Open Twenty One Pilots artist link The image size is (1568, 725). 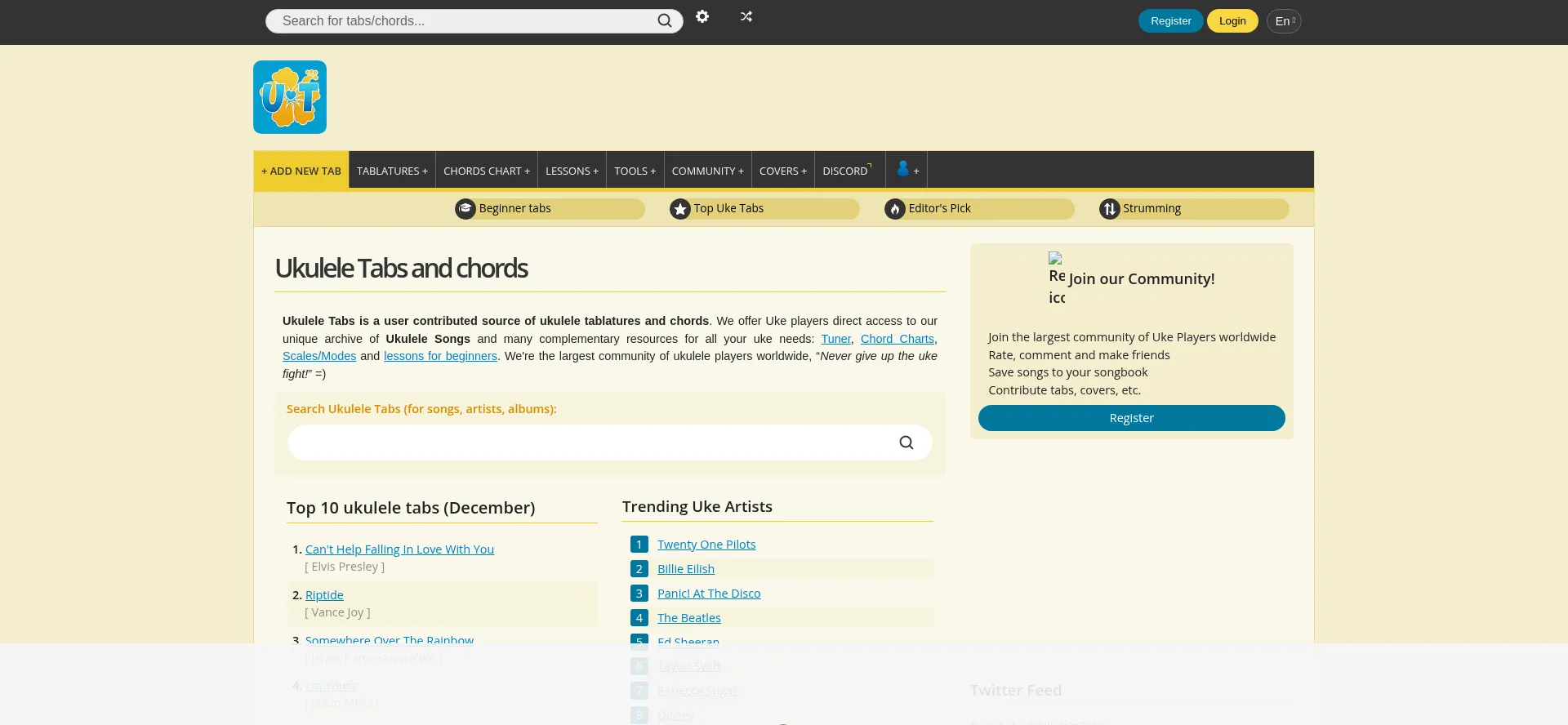[x=706, y=545]
